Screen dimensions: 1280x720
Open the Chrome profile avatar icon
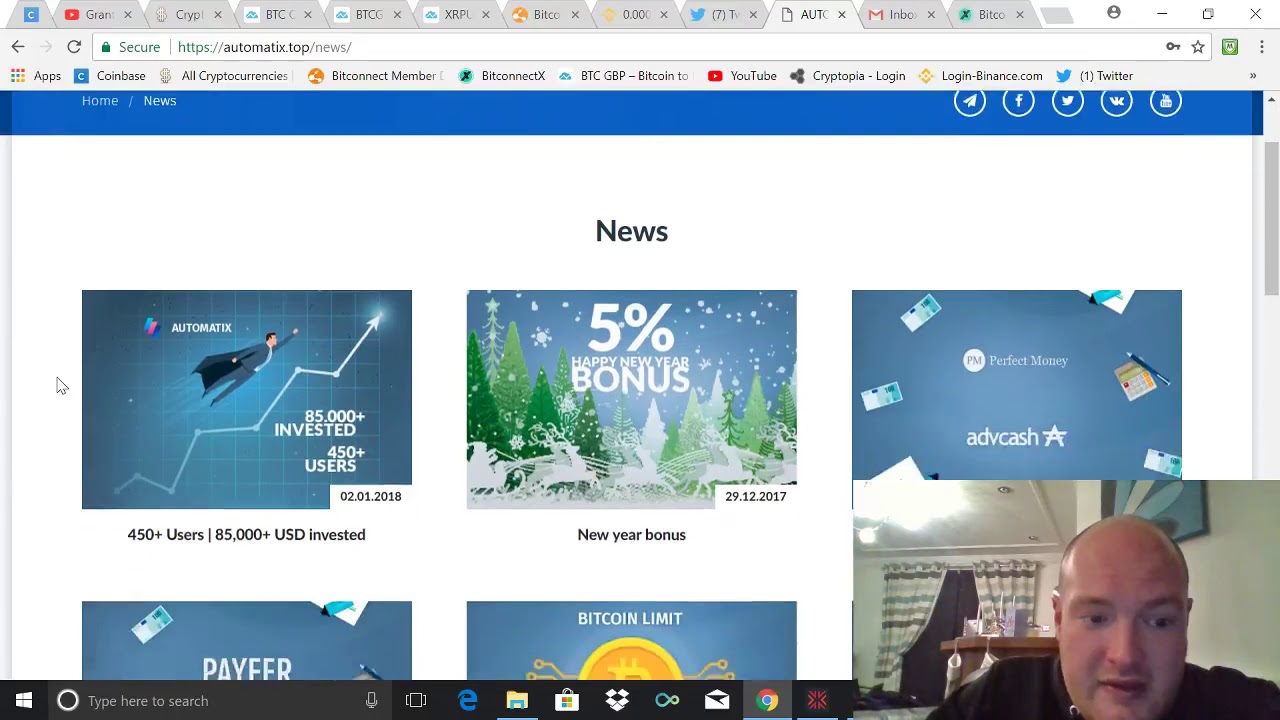(x=1114, y=13)
